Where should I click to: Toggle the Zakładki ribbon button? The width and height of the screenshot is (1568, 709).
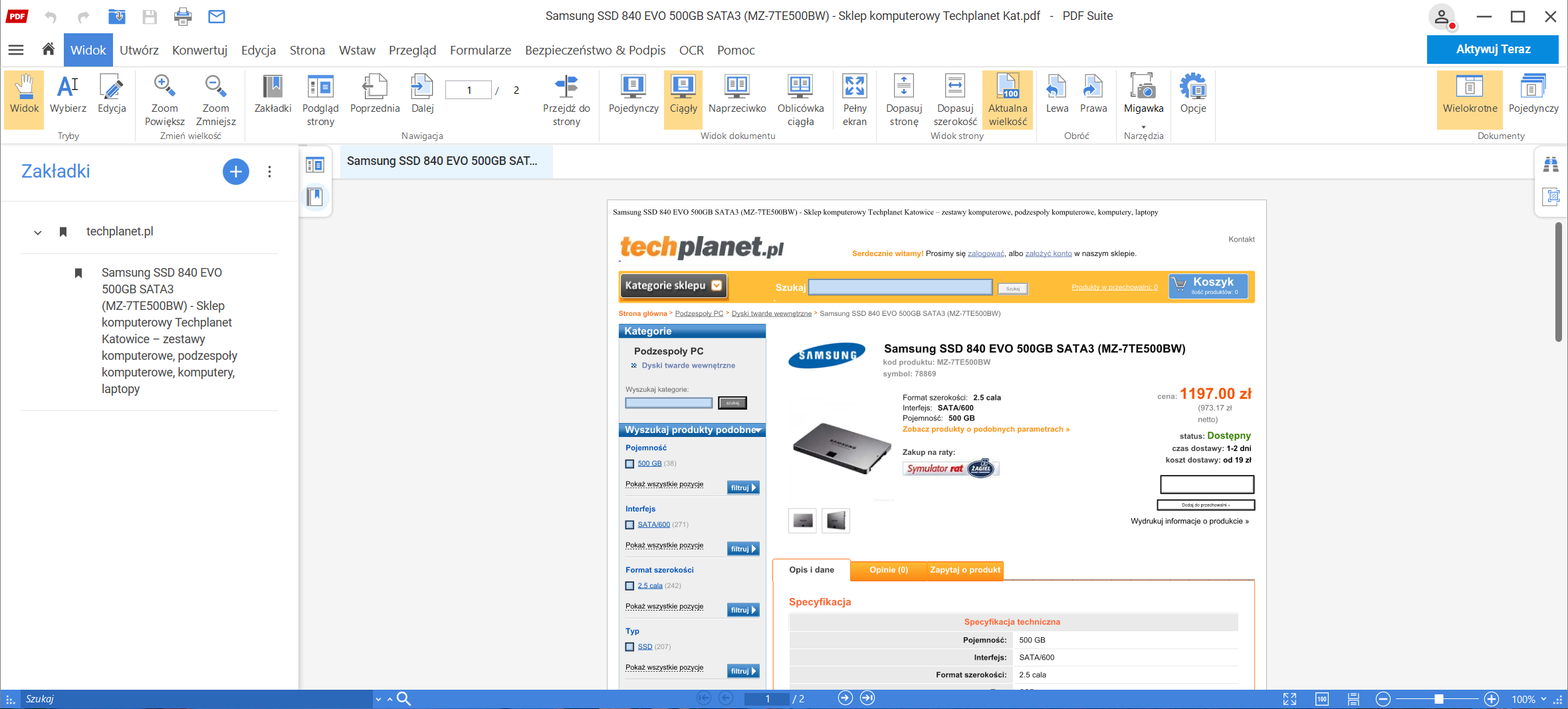tap(273, 94)
